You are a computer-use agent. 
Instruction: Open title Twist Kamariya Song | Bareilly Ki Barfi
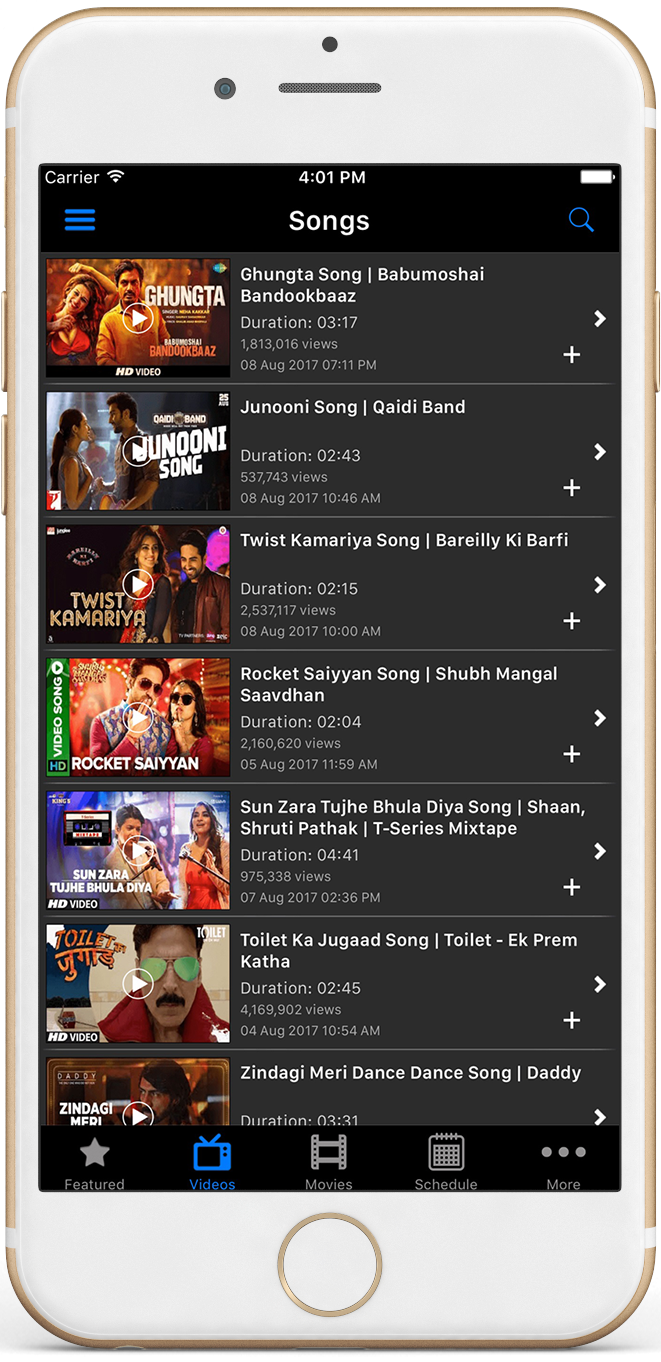404,540
